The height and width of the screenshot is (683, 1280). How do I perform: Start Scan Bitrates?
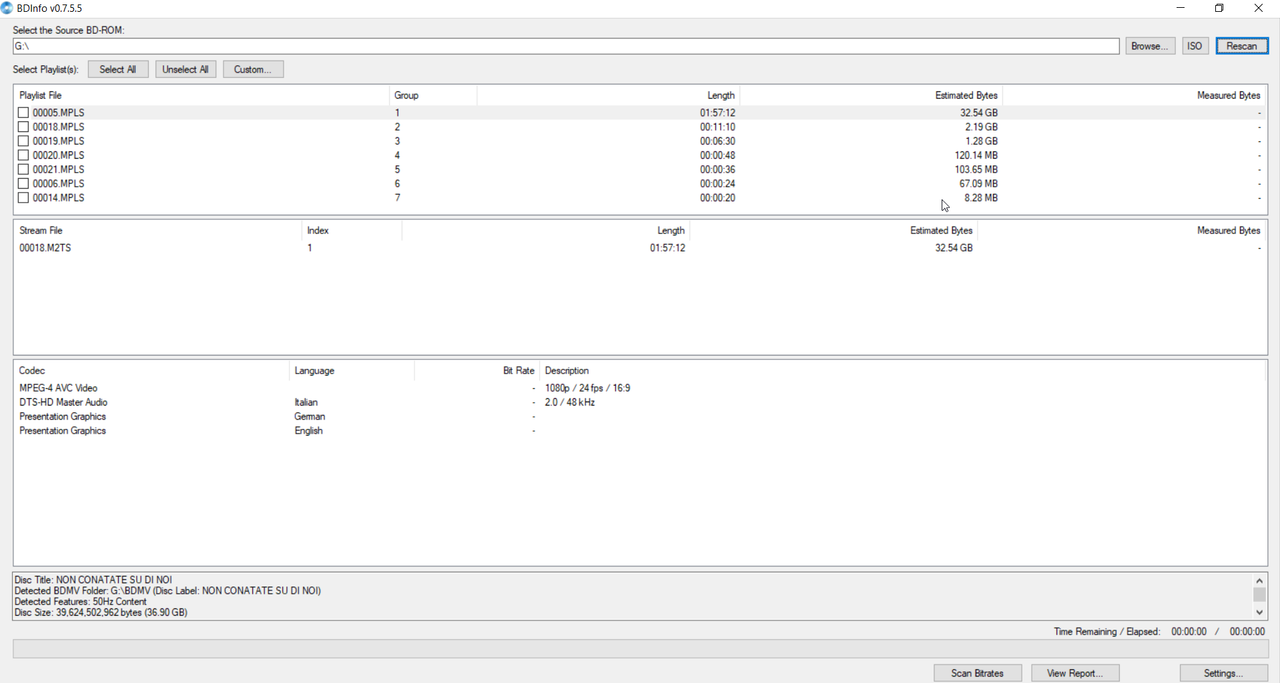point(977,673)
